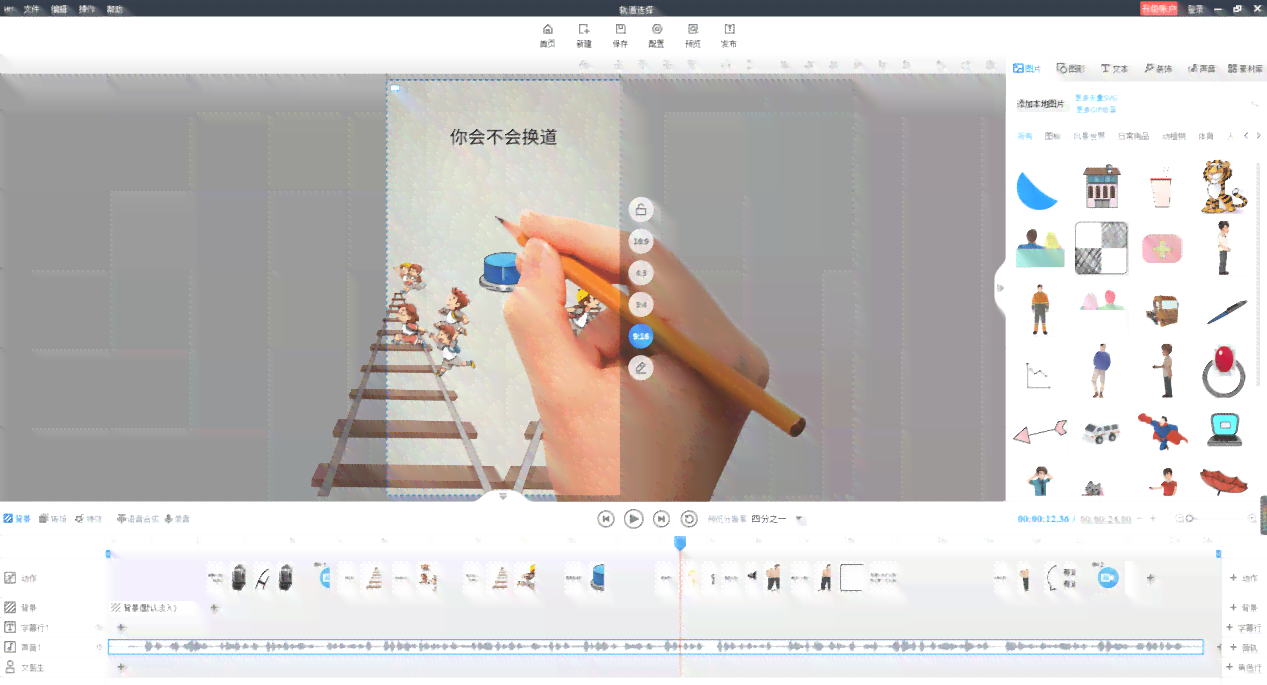Image resolution: width=1267 pixels, height=685 pixels.
Task: Select the 4:3 aspect ratio
Action: (x=641, y=273)
